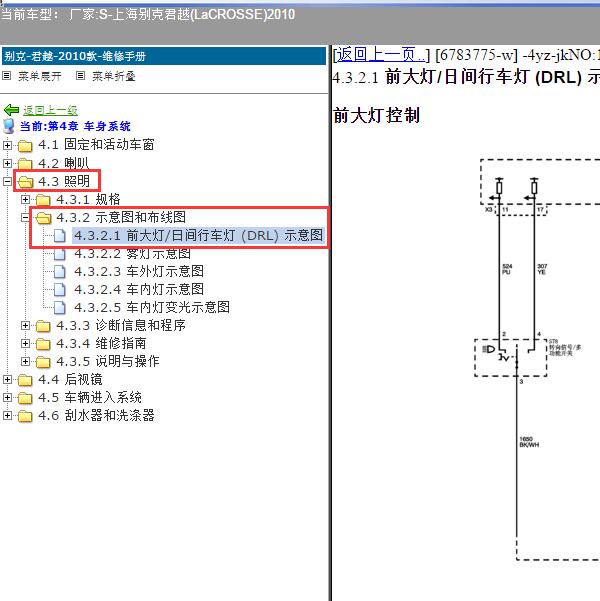Expand the 4.1 固定和活动车窗 node
Screen dimensions: 600x601
pos(7,145)
